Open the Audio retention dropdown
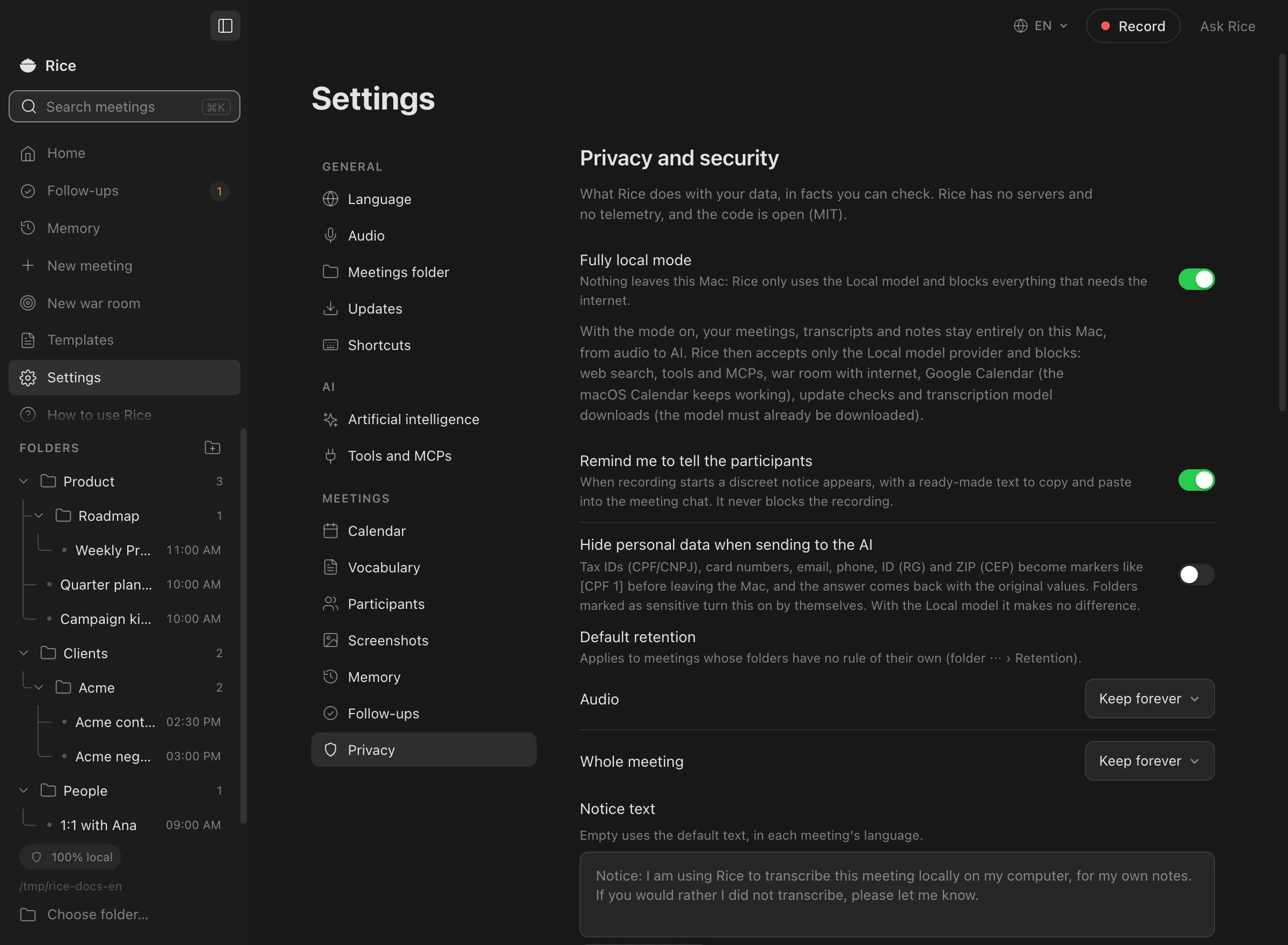This screenshot has width=1288, height=945. pos(1149,699)
